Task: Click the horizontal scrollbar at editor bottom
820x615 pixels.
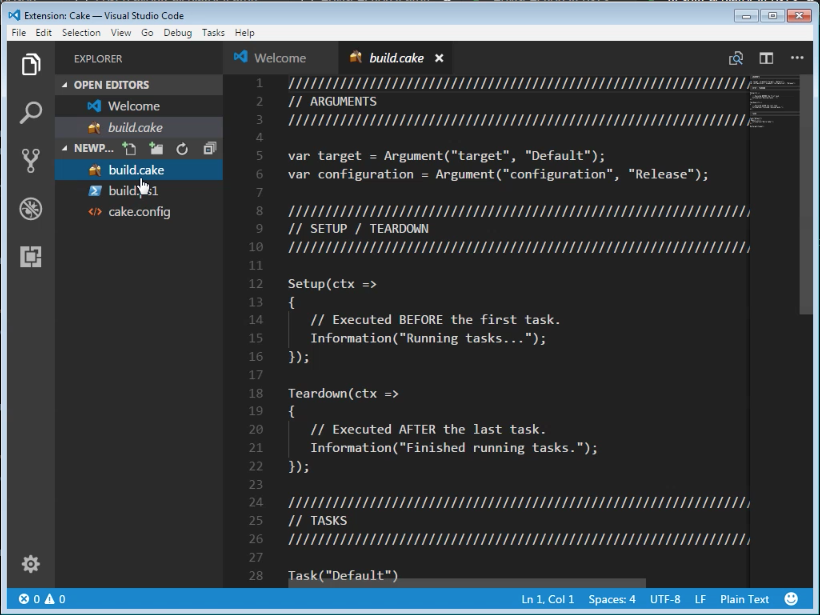Action: 466,583
